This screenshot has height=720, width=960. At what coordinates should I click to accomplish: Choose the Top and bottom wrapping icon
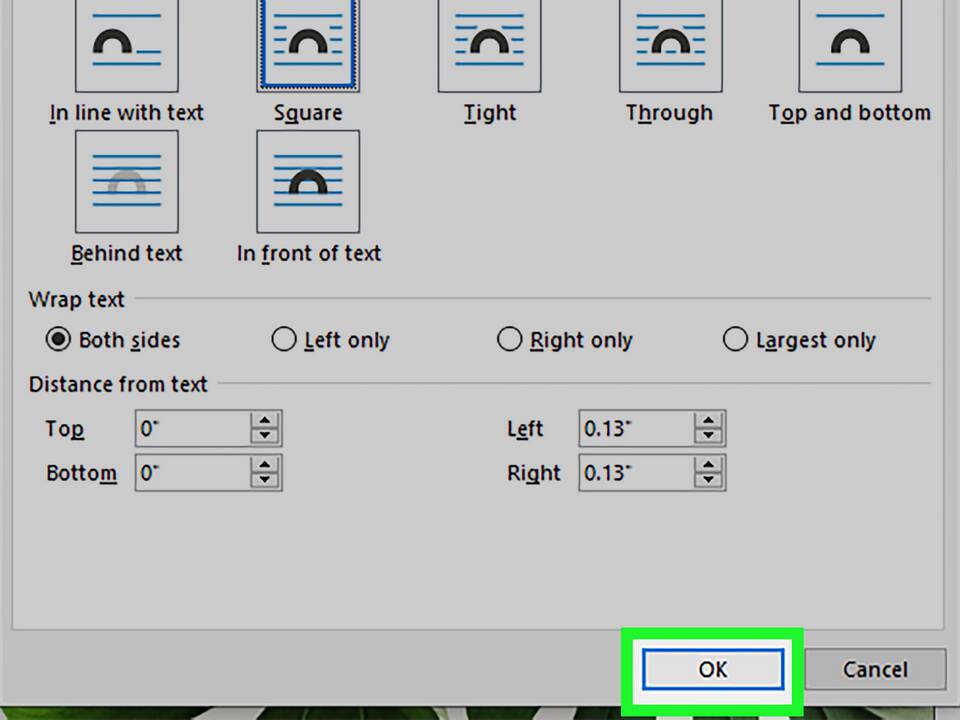click(850, 46)
